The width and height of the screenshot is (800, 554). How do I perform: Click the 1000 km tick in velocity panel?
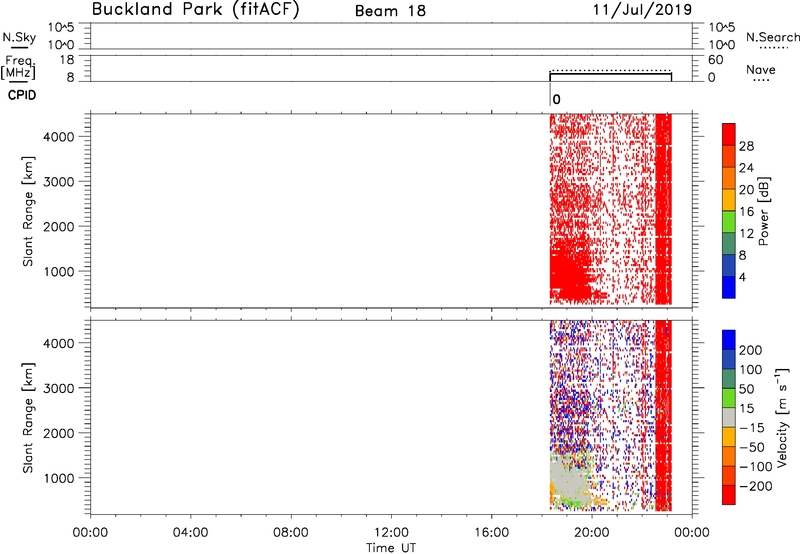(59, 478)
